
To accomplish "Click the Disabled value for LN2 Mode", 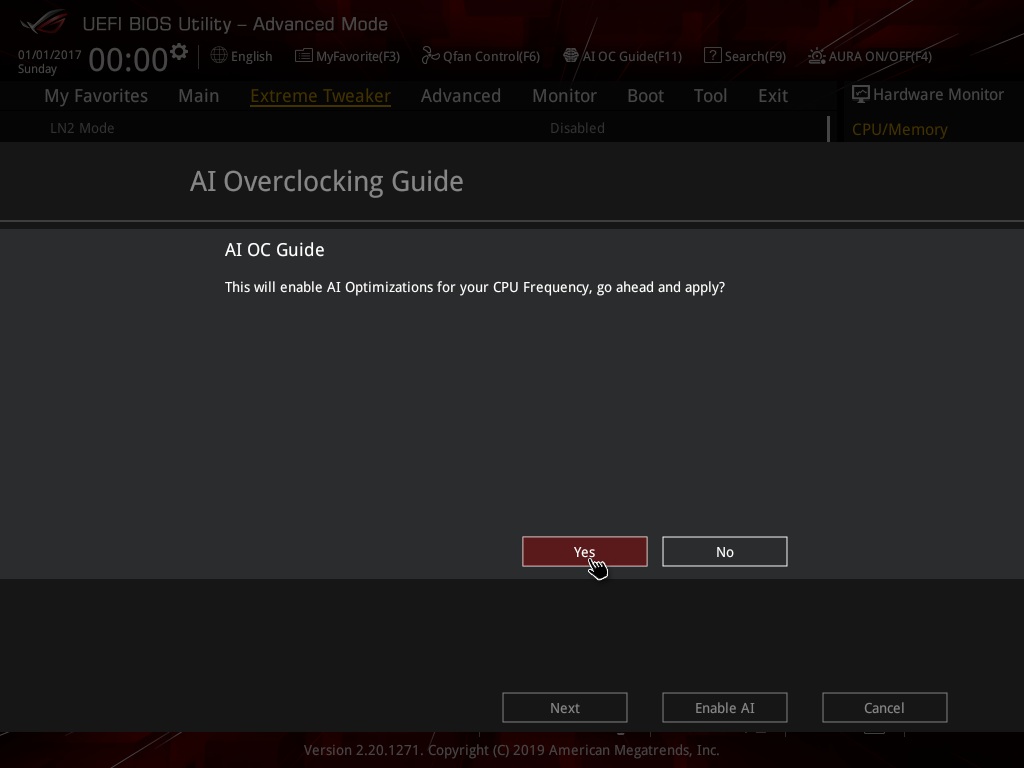I will (x=577, y=128).
